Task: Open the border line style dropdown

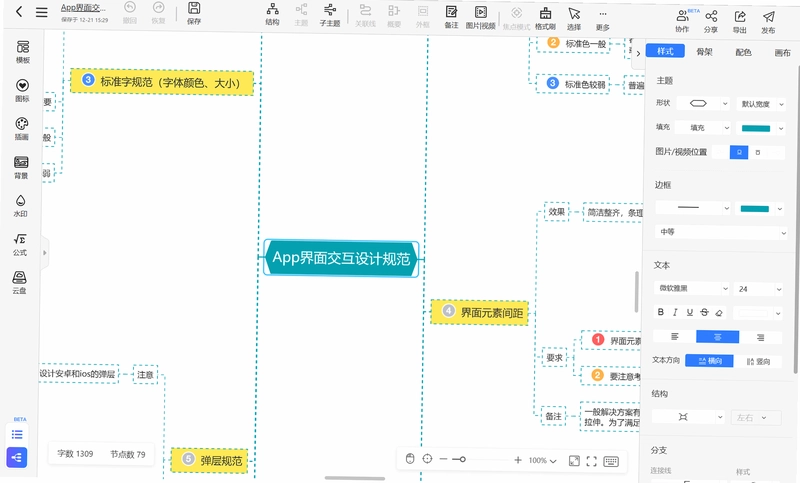Action: 693,208
